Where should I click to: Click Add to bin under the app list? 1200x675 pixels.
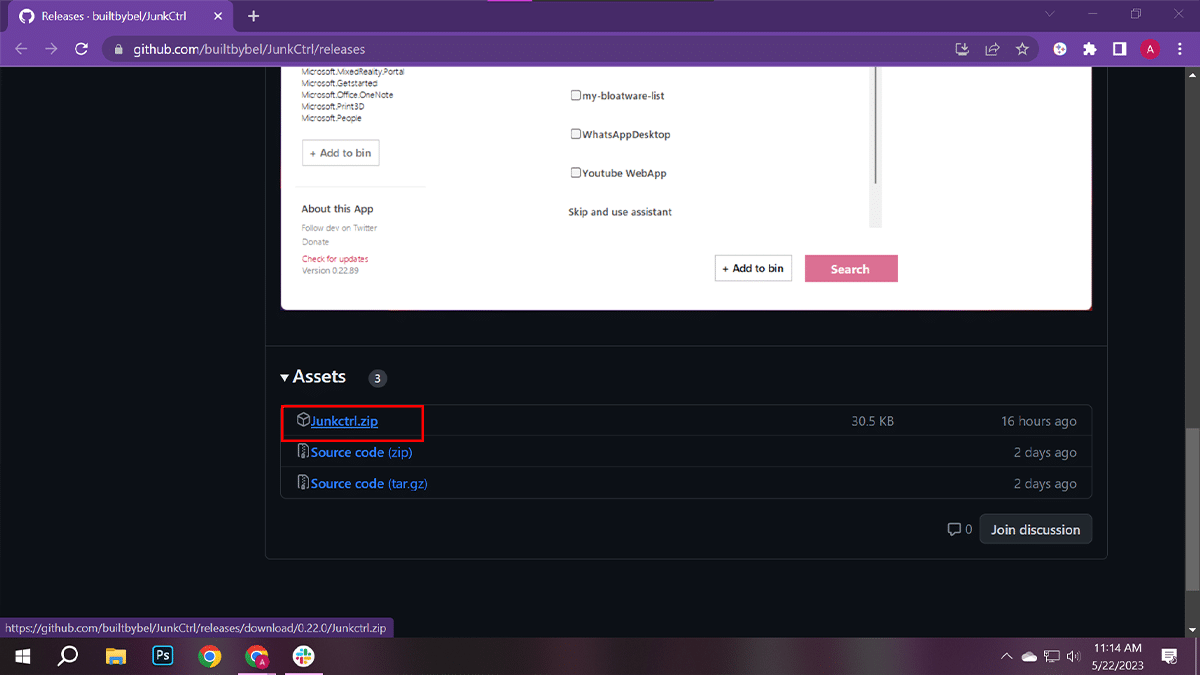[341, 153]
